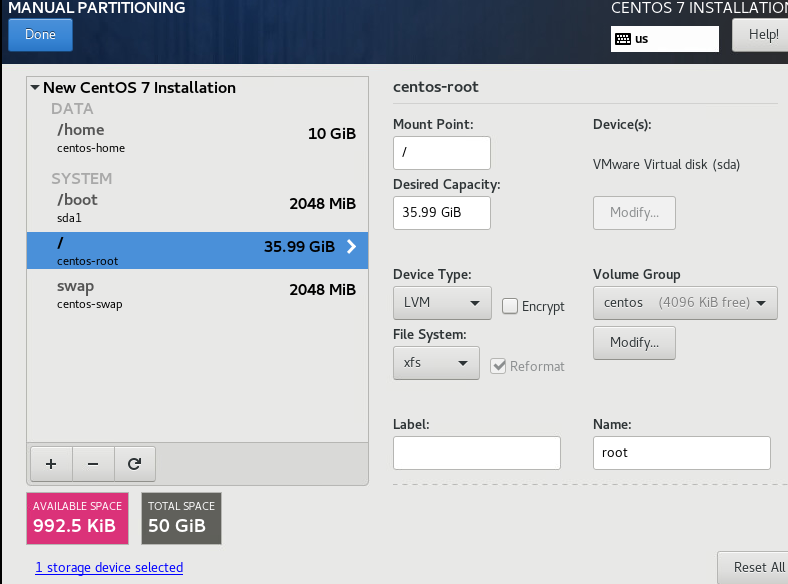Open the storage device selected link
This screenshot has width=788, height=584.
click(x=109, y=567)
